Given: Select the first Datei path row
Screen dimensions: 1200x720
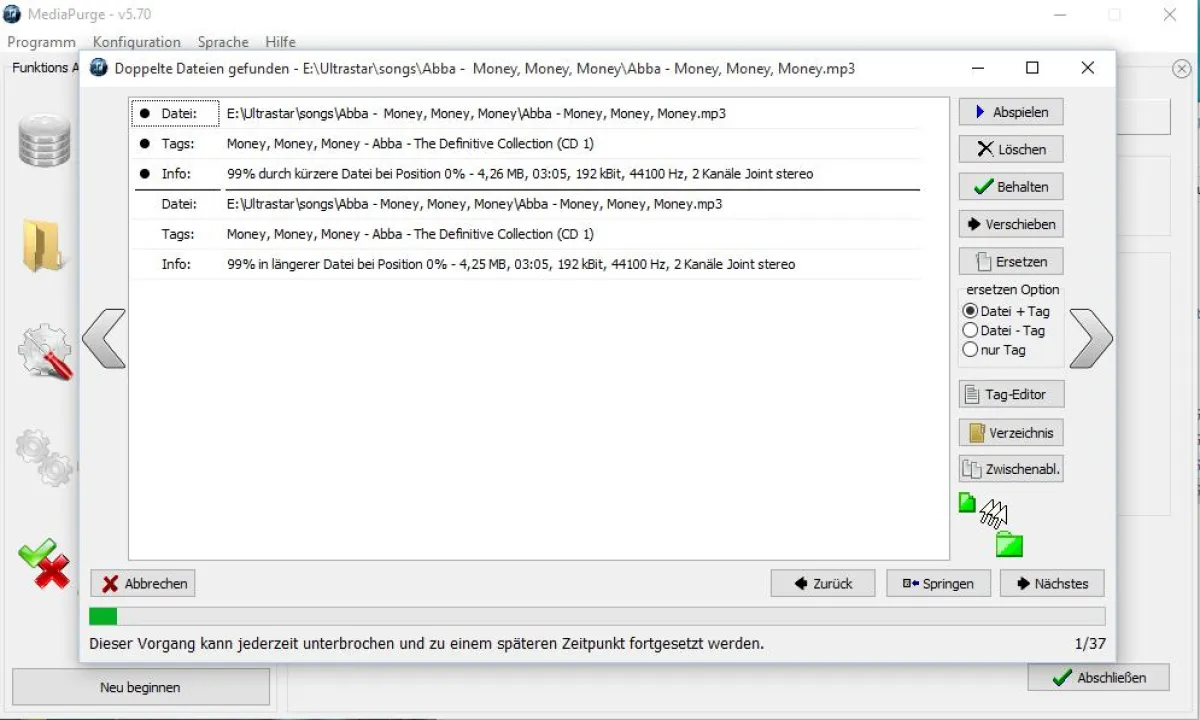Looking at the screenshot, I should point(475,114).
